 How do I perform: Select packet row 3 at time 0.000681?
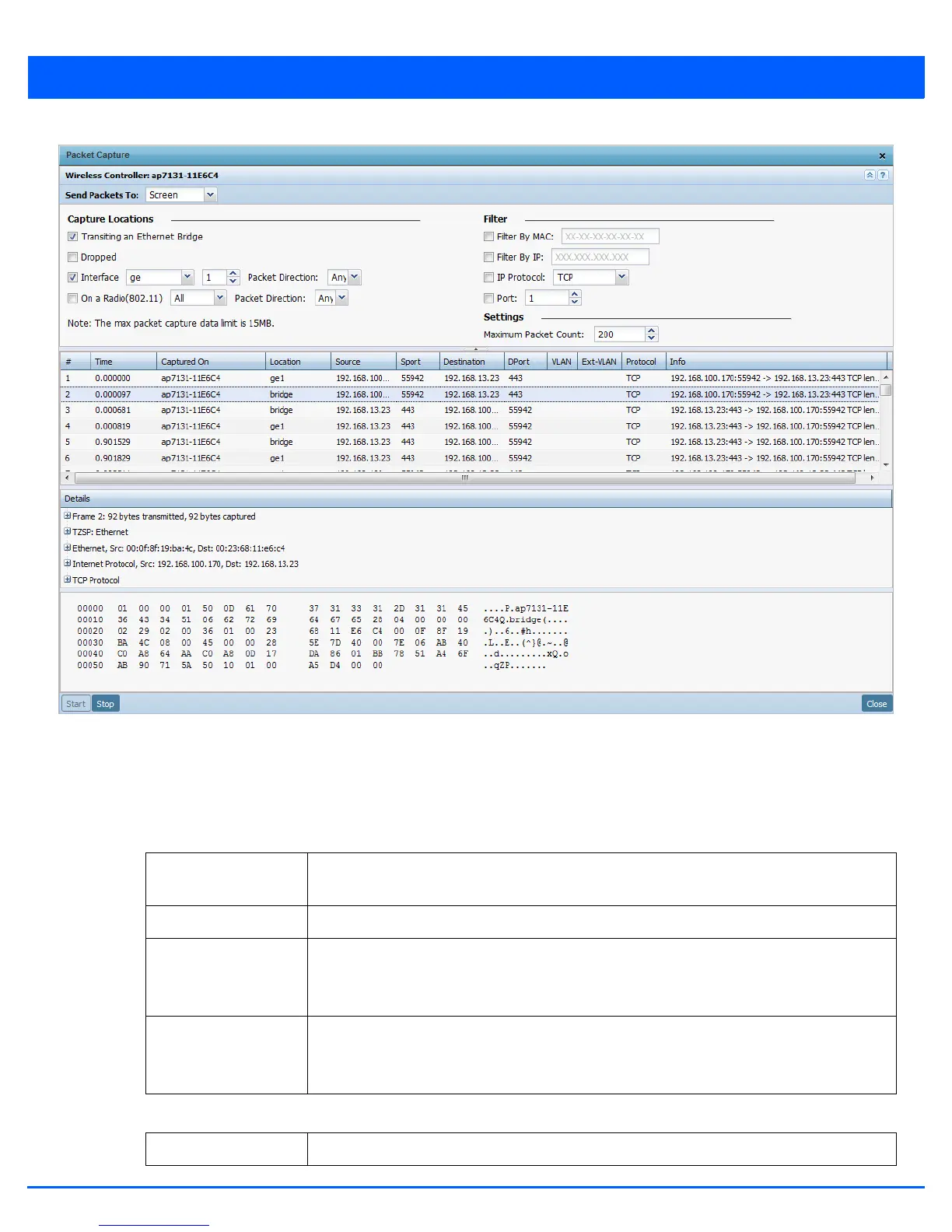[x=471, y=411]
